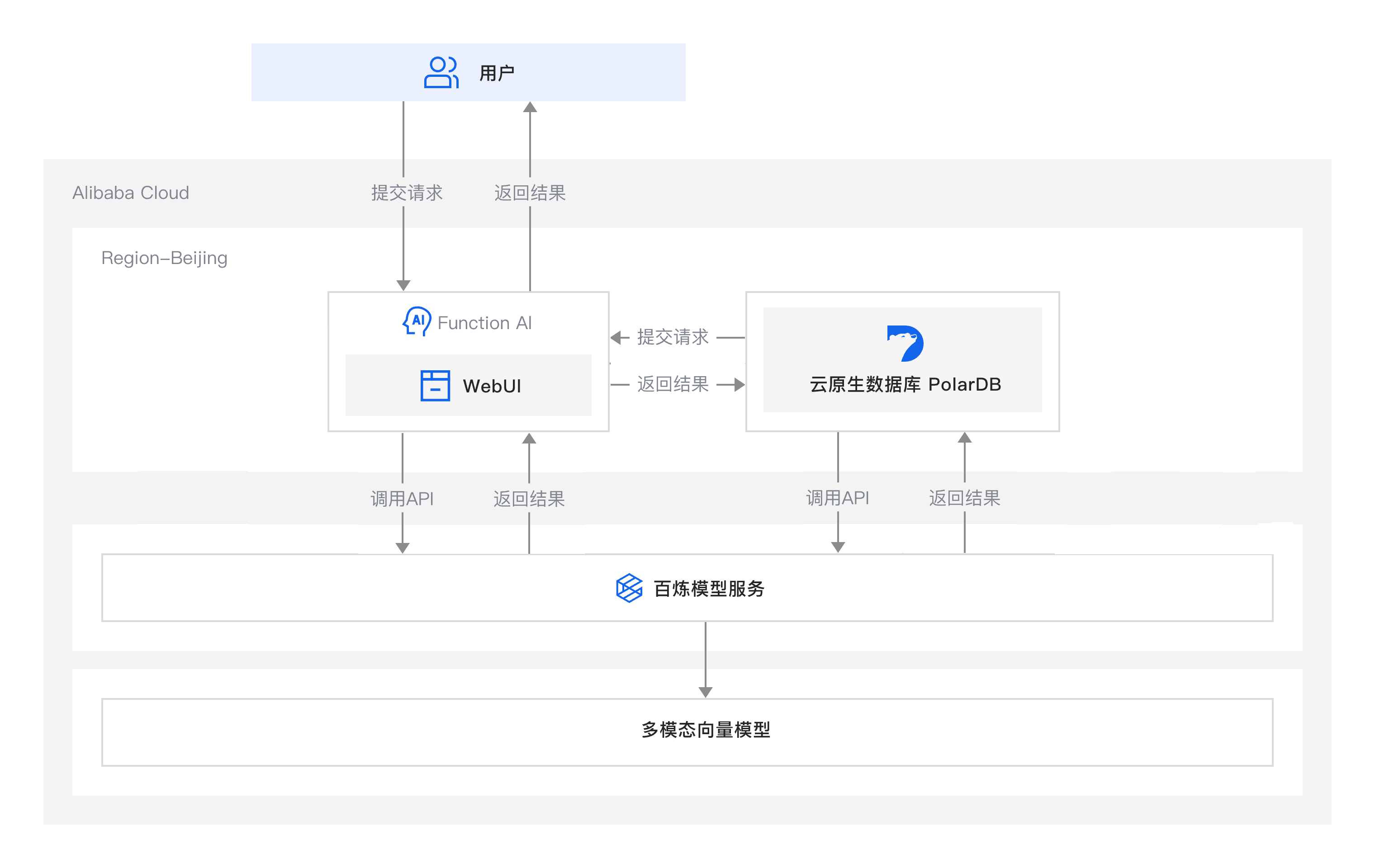Click 返回结果 between WebUI and PolarDB
1375x868 pixels.
point(673,384)
